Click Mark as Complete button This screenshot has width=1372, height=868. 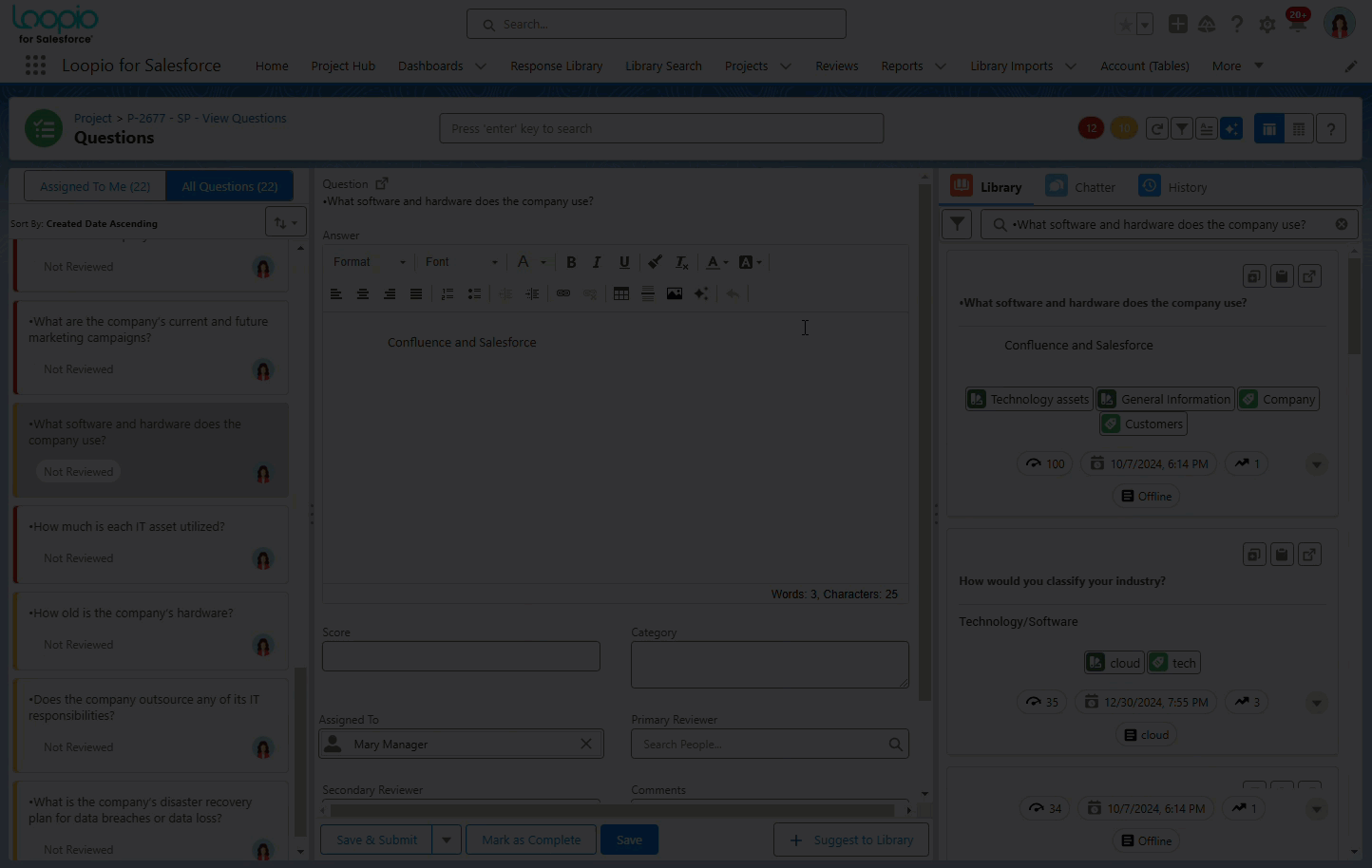click(x=531, y=840)
